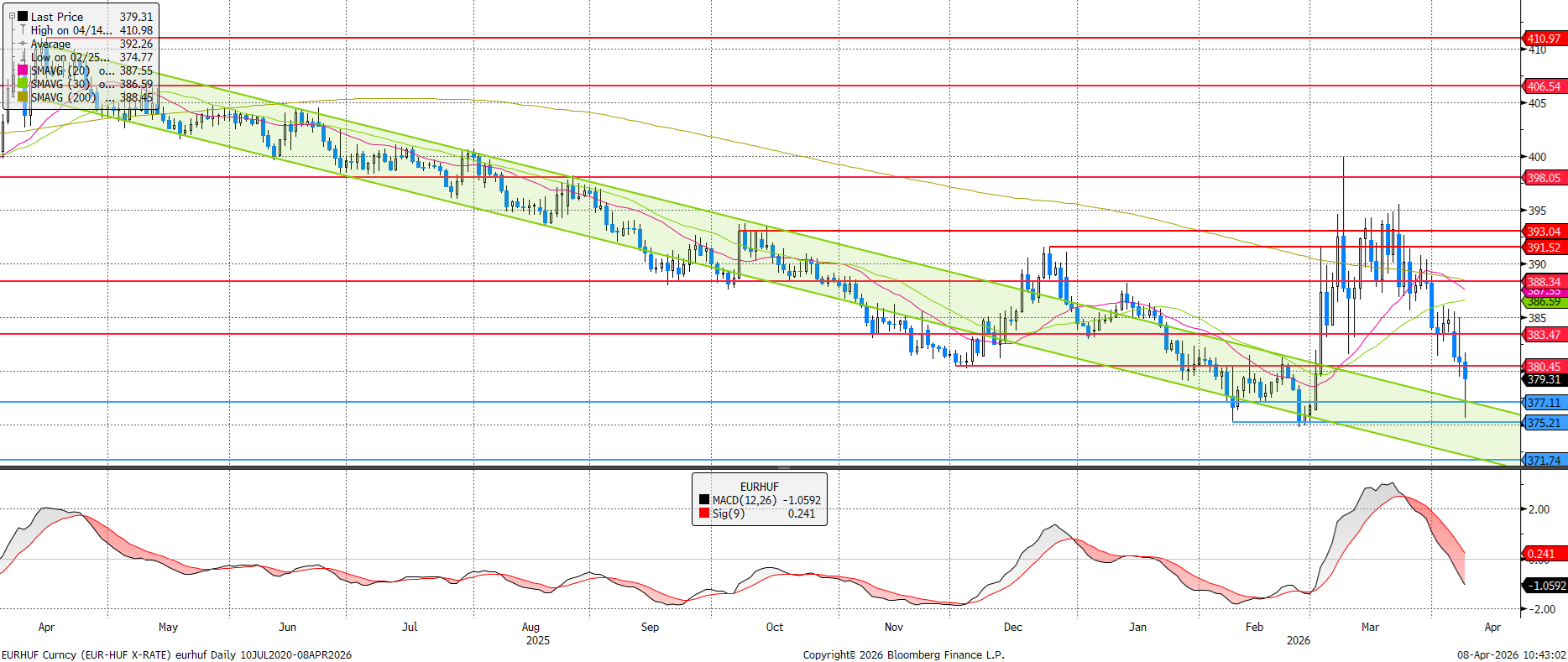This screenshot has width=1568, height=662.
Task: Click the red Sig(9) legend swatch
Action: pyautogui.click(x=704, y=513)
